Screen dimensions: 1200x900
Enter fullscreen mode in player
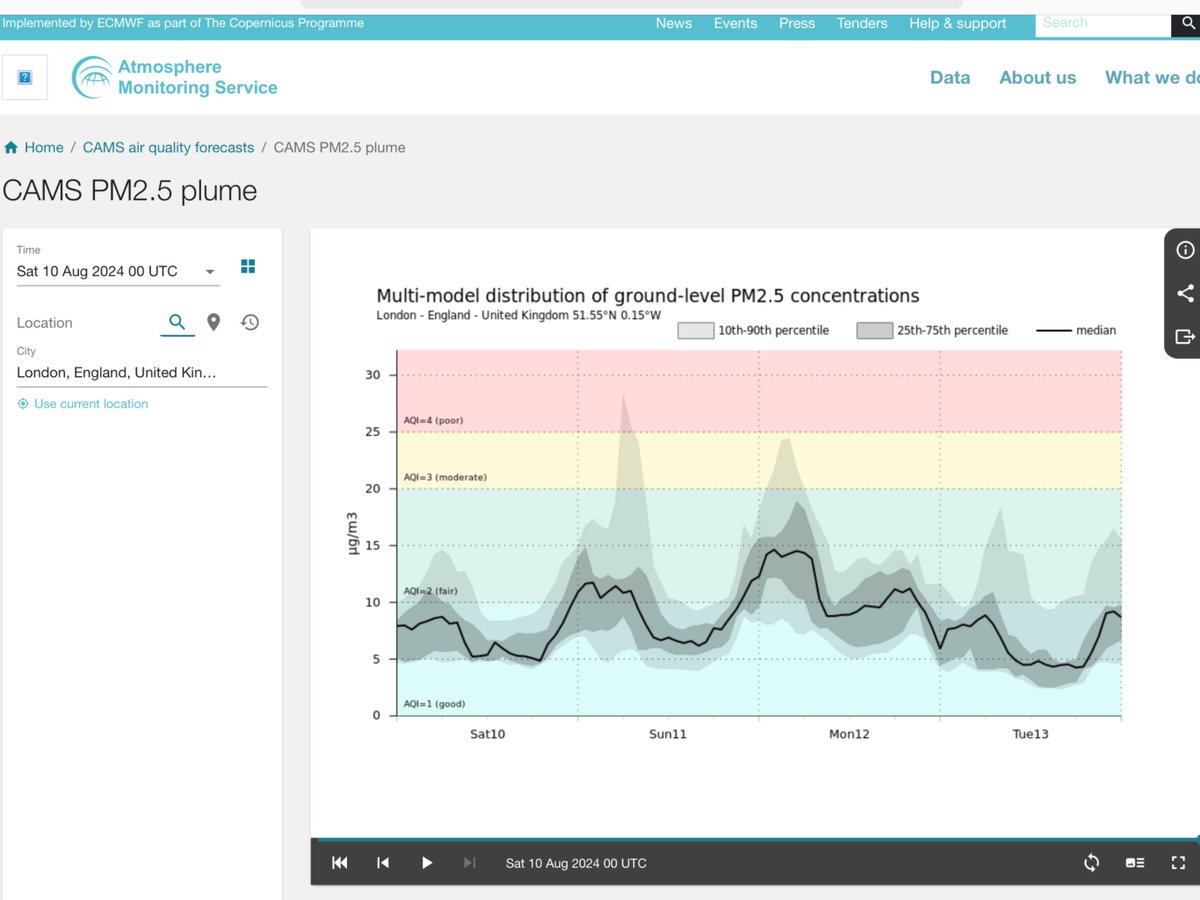(1178, 863)
